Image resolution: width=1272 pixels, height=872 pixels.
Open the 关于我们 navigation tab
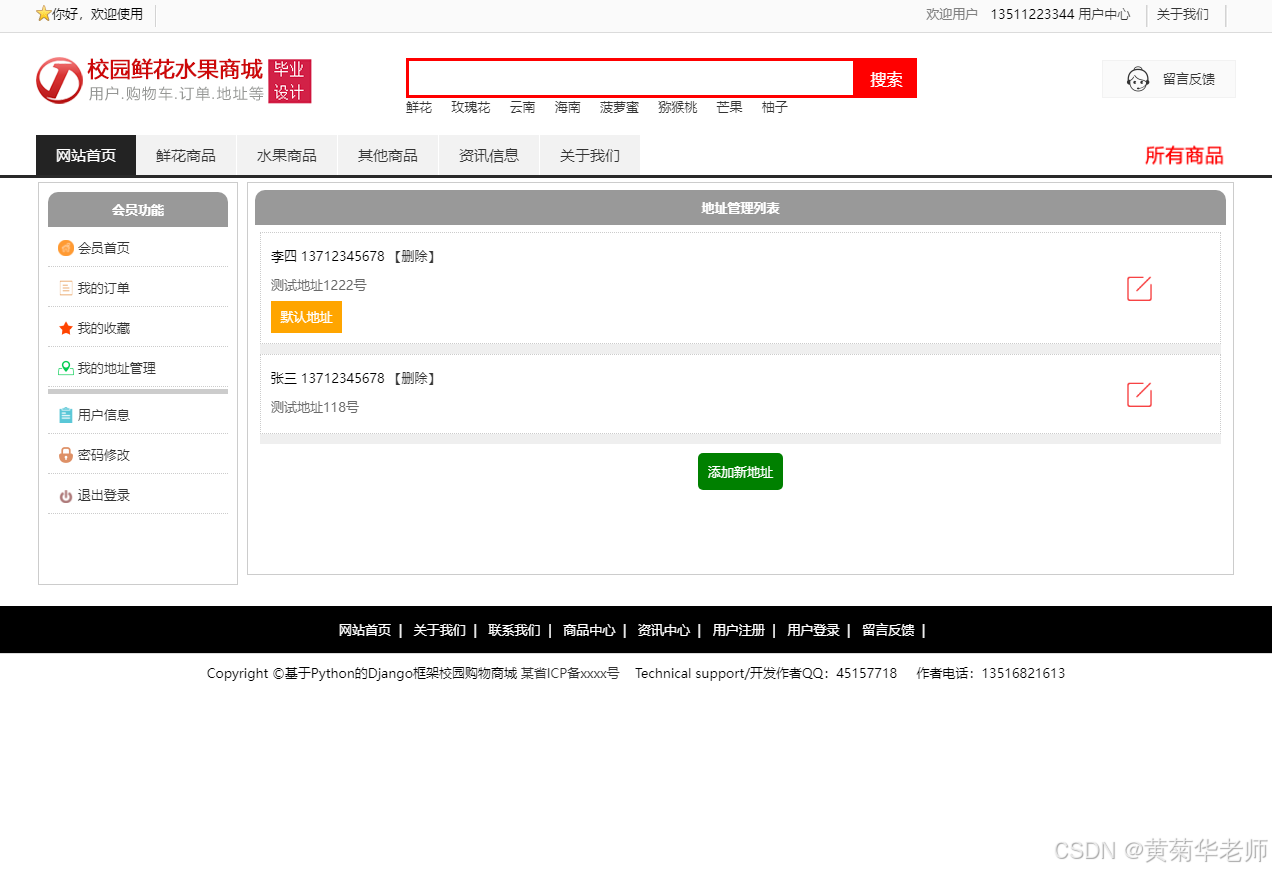click(590, 155)
